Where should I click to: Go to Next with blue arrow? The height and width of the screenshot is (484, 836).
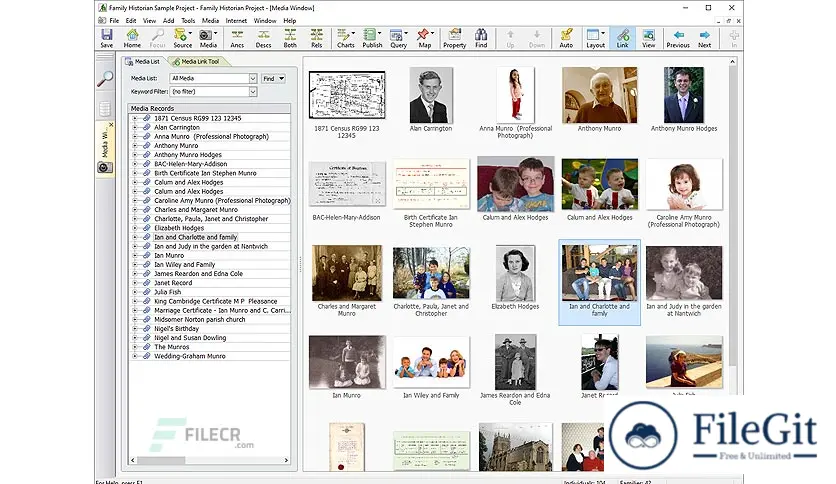tap(704, 38)
